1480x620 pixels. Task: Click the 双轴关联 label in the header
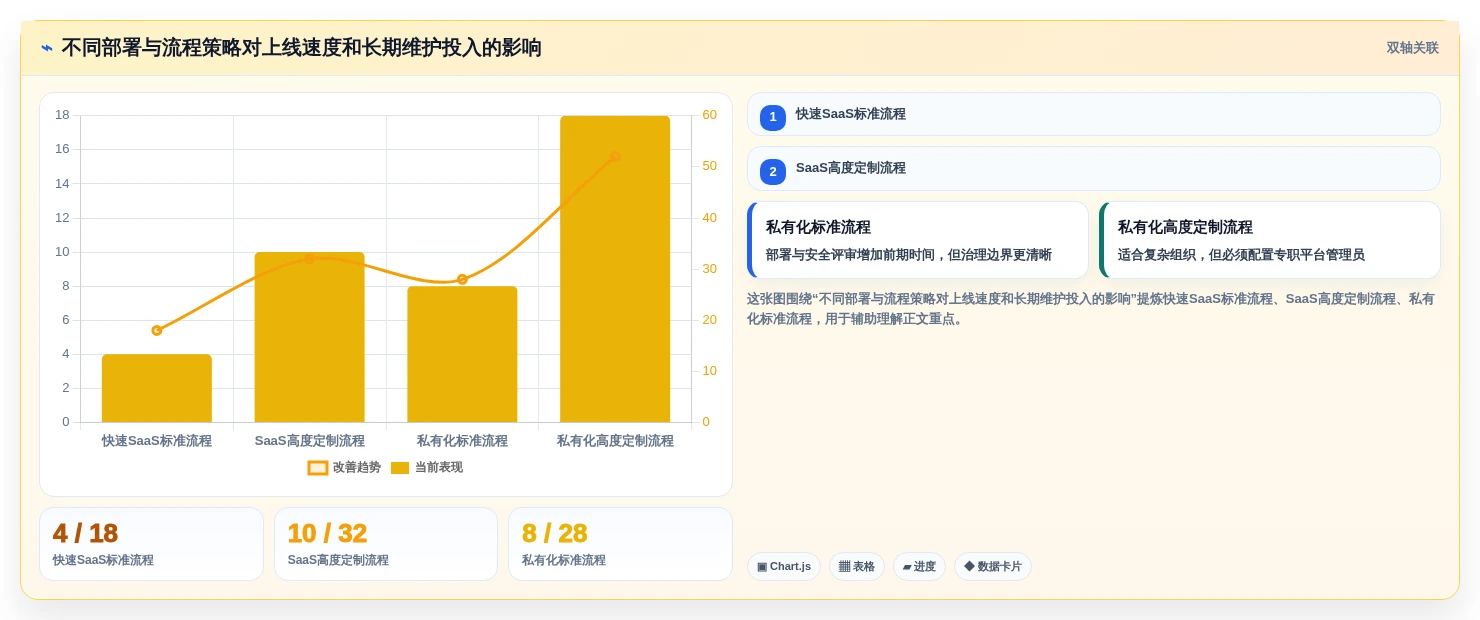1412,48
